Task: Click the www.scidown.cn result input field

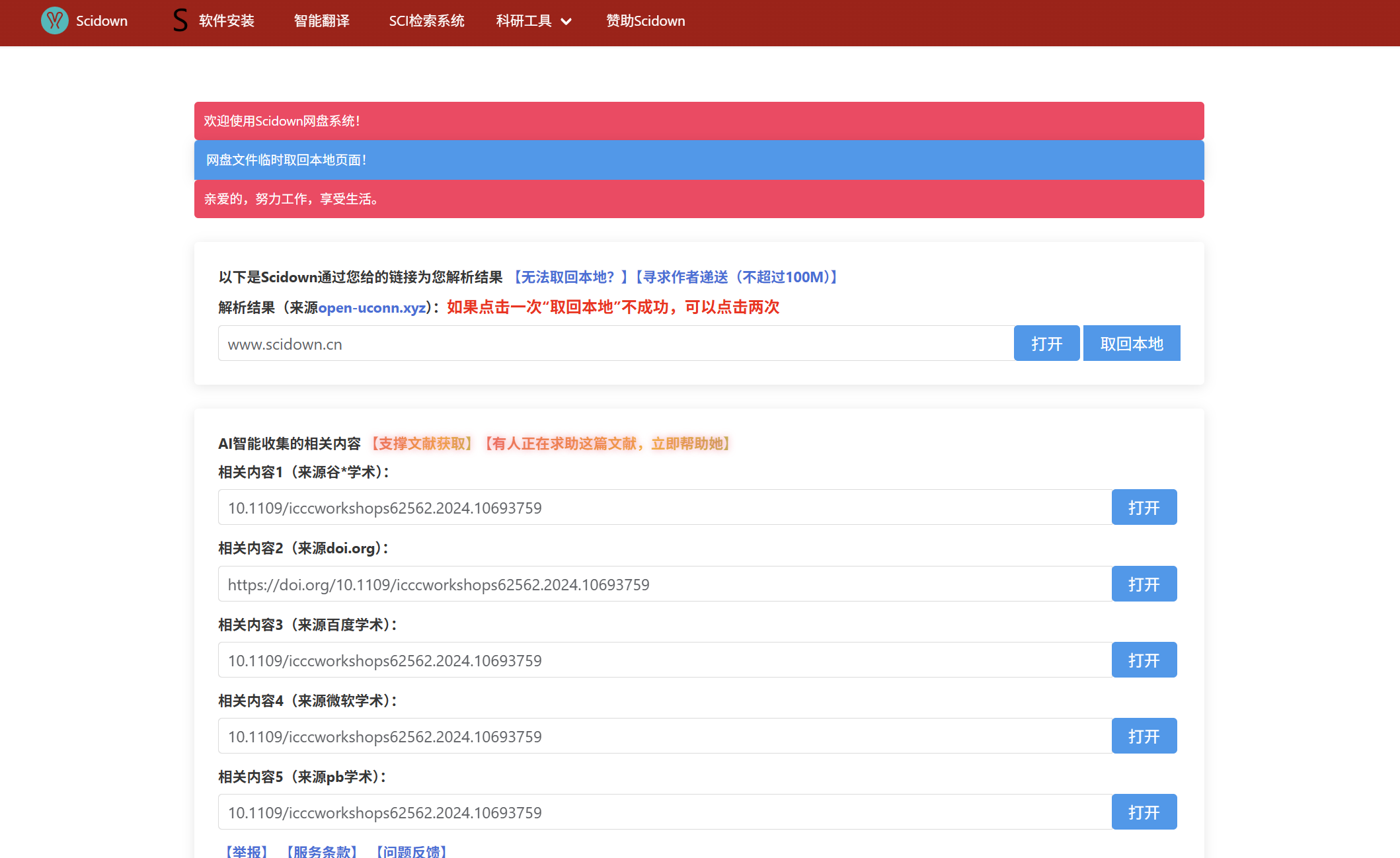Action: pyautogui.click(x=615, y=343)
